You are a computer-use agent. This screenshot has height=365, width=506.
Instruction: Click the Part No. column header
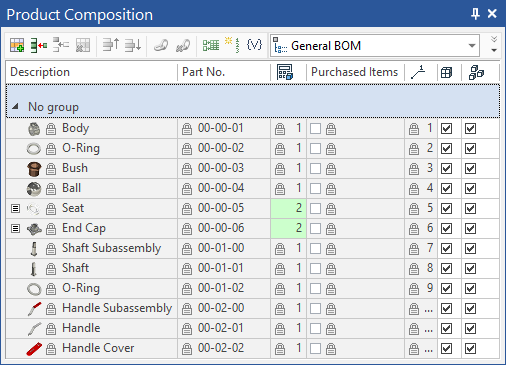coord(203,72)
